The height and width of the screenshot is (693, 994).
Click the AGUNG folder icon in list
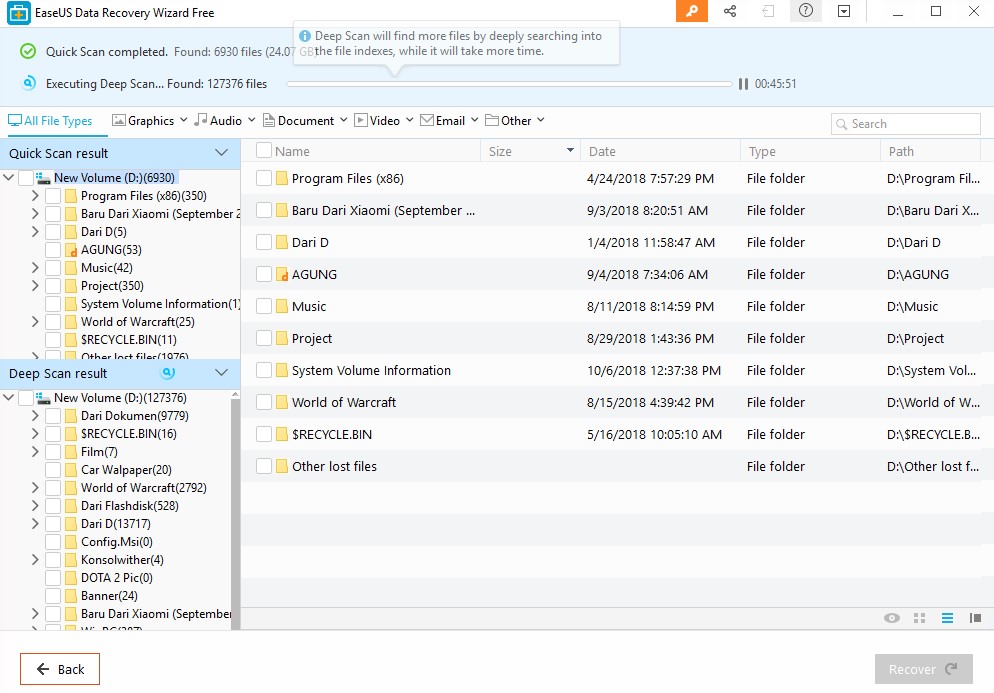[283, 275]
